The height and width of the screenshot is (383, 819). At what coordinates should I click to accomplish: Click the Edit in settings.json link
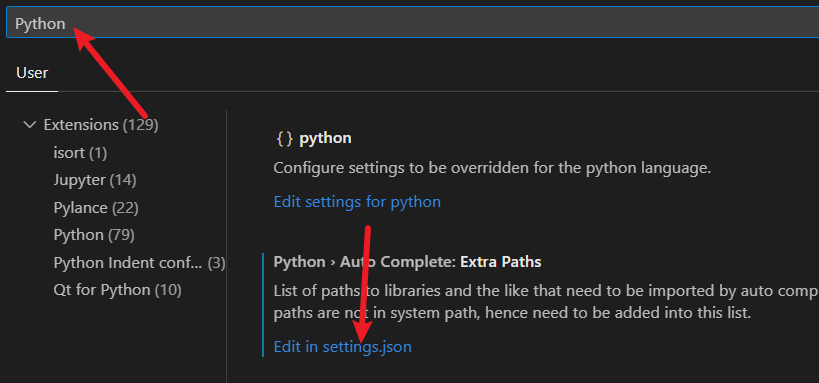tap(343, 346)
